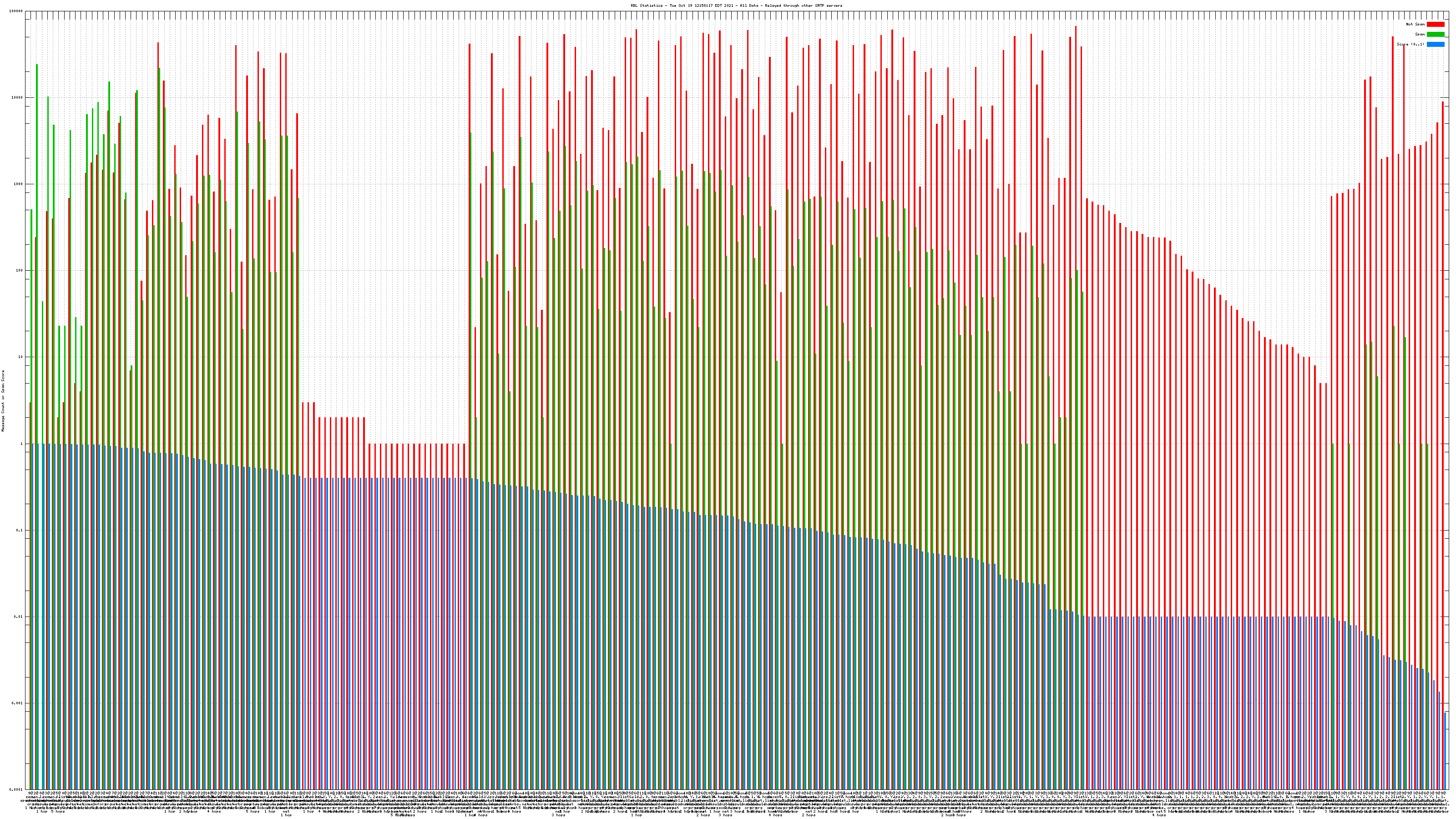
Task: Click the 10 y-axis tick label
Action: pos(21,357)
